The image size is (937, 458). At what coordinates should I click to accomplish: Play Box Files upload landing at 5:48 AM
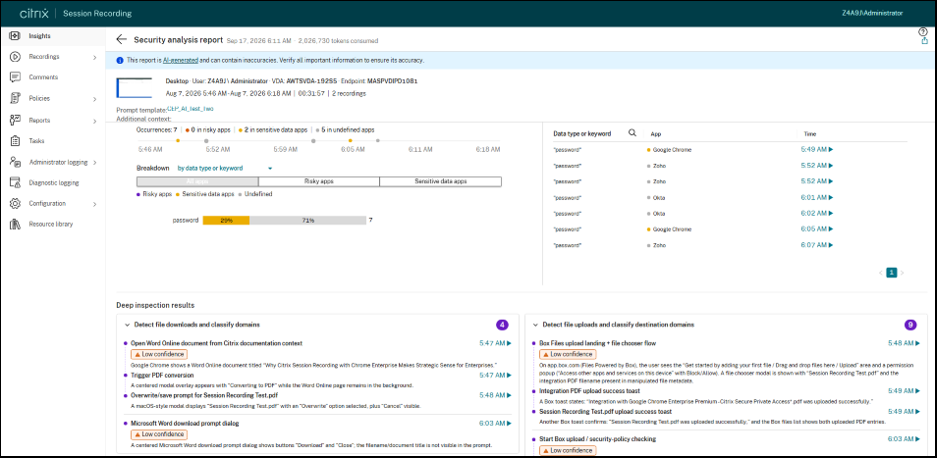904,343
